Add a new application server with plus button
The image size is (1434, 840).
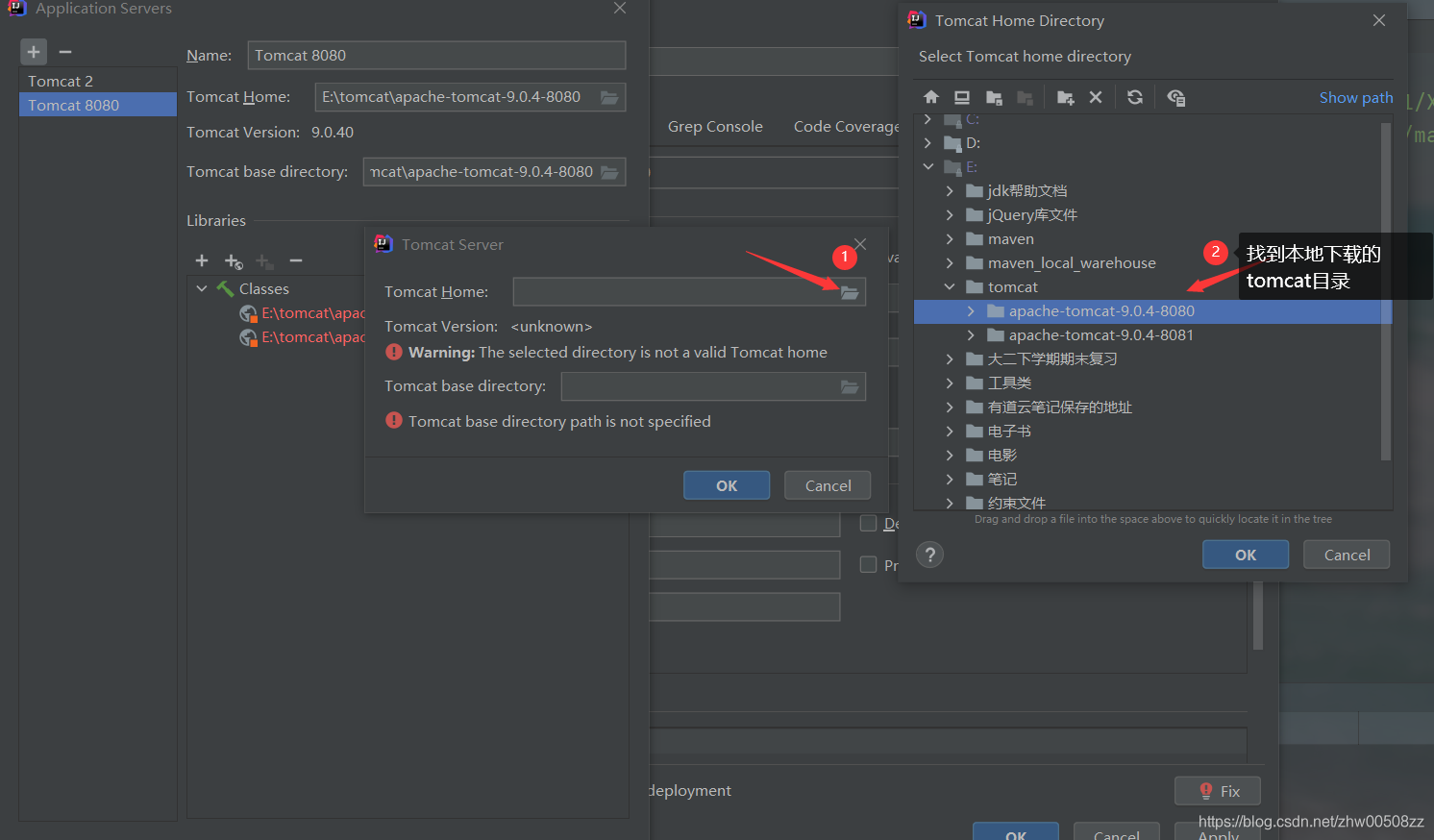(x=34, y=52)
